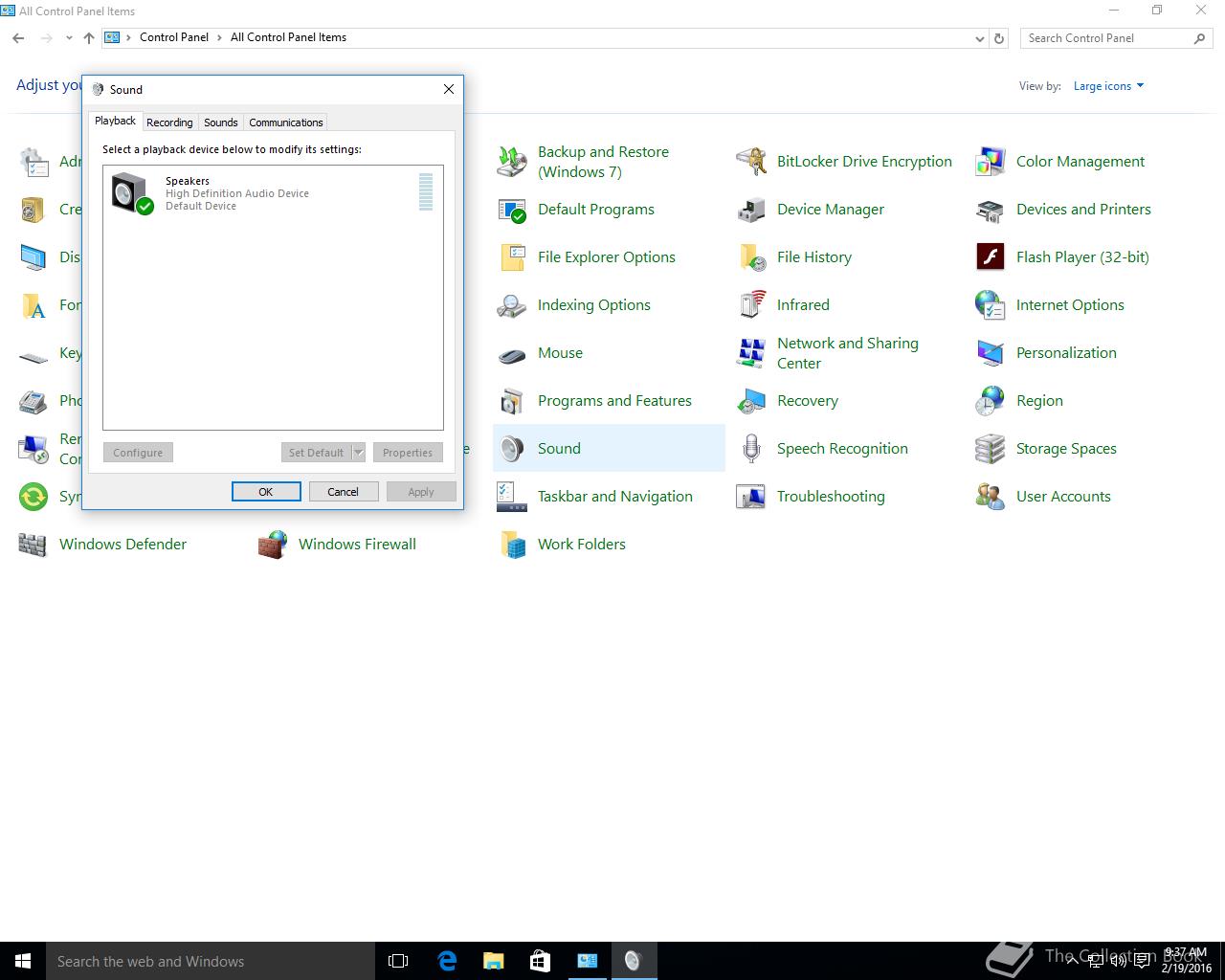1225x980 pixels.
Task: Open the Windows Defender icon
Action: [x=33, y=545]
